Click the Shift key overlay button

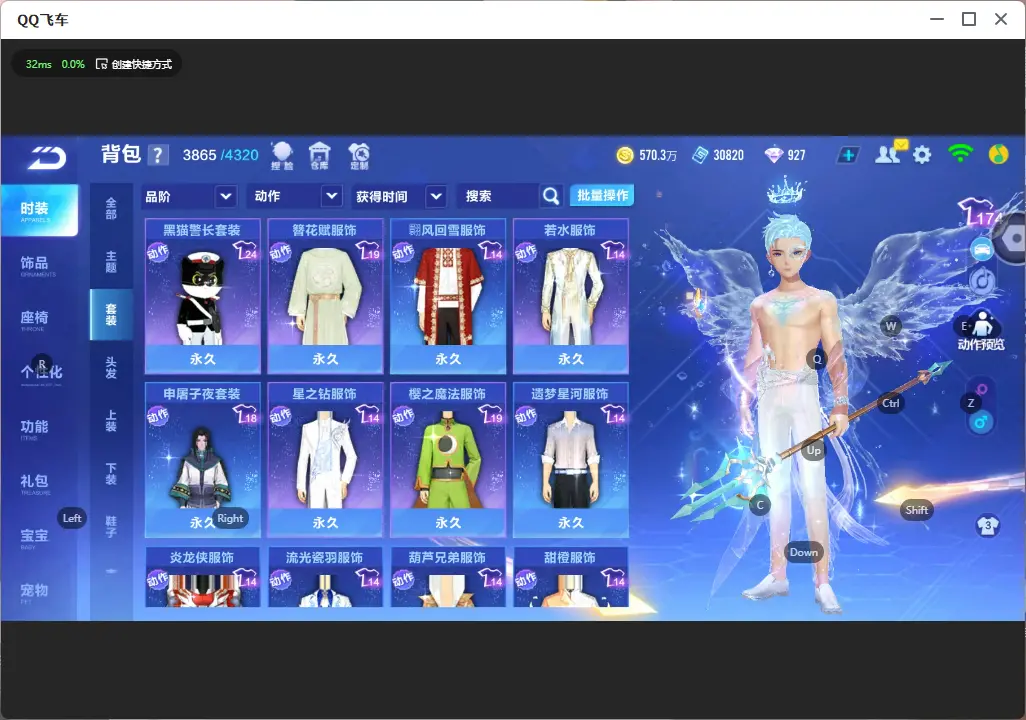point(916,510)
